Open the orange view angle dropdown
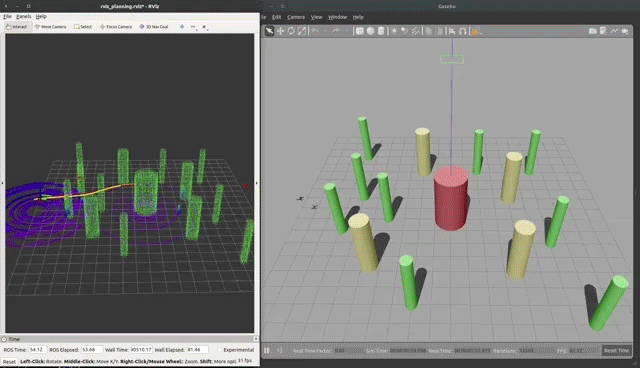Image resolution: width=640 pixels, height=368 pixels. click(476, 32)
